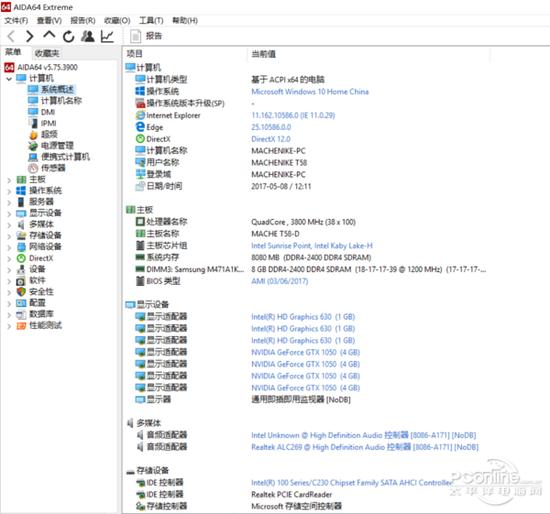The width and height of the screenshot is (550, 514).
Task: Refresh the current page
Action: point(69,36)
